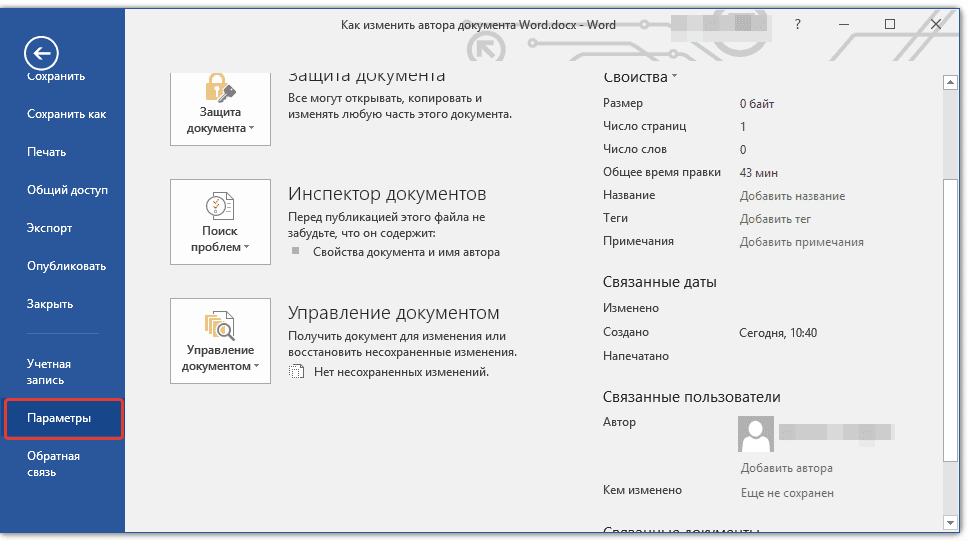
Task: Click the scrollbar down arrow
Action: tap(950, 522)
